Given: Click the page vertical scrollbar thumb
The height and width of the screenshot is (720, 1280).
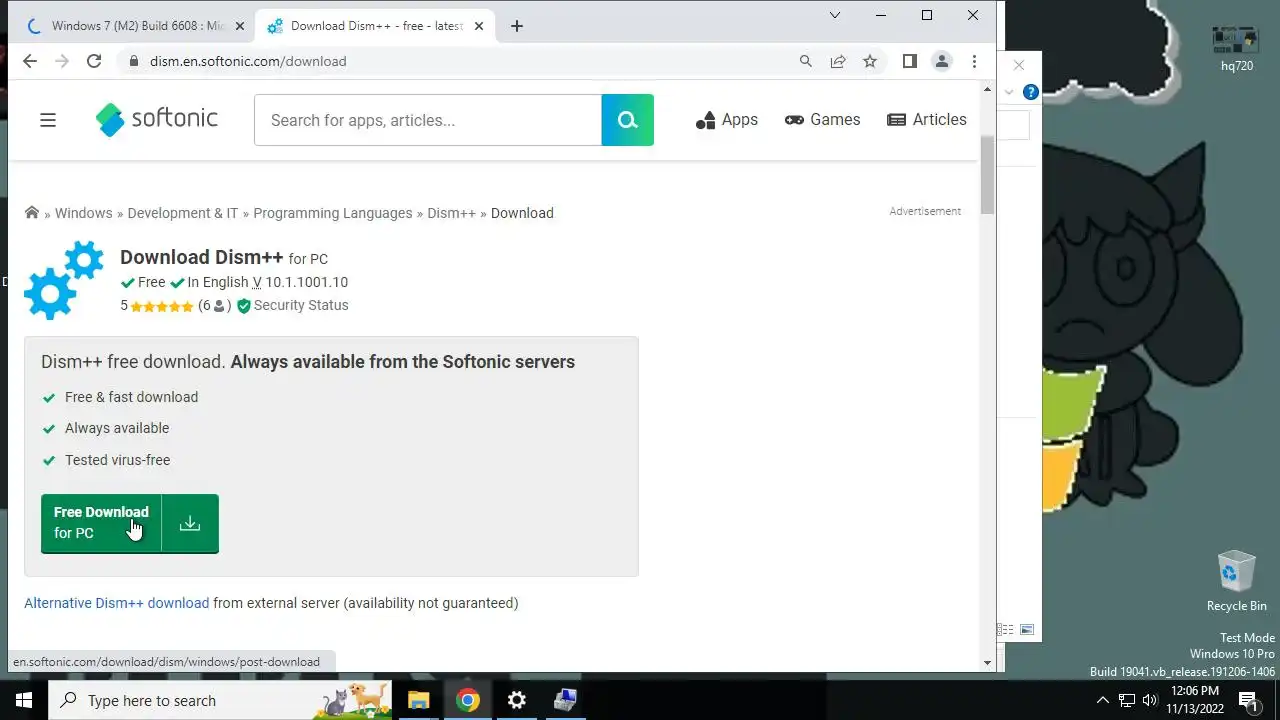Looking at the screenshot, I should [x=988, y=175].
